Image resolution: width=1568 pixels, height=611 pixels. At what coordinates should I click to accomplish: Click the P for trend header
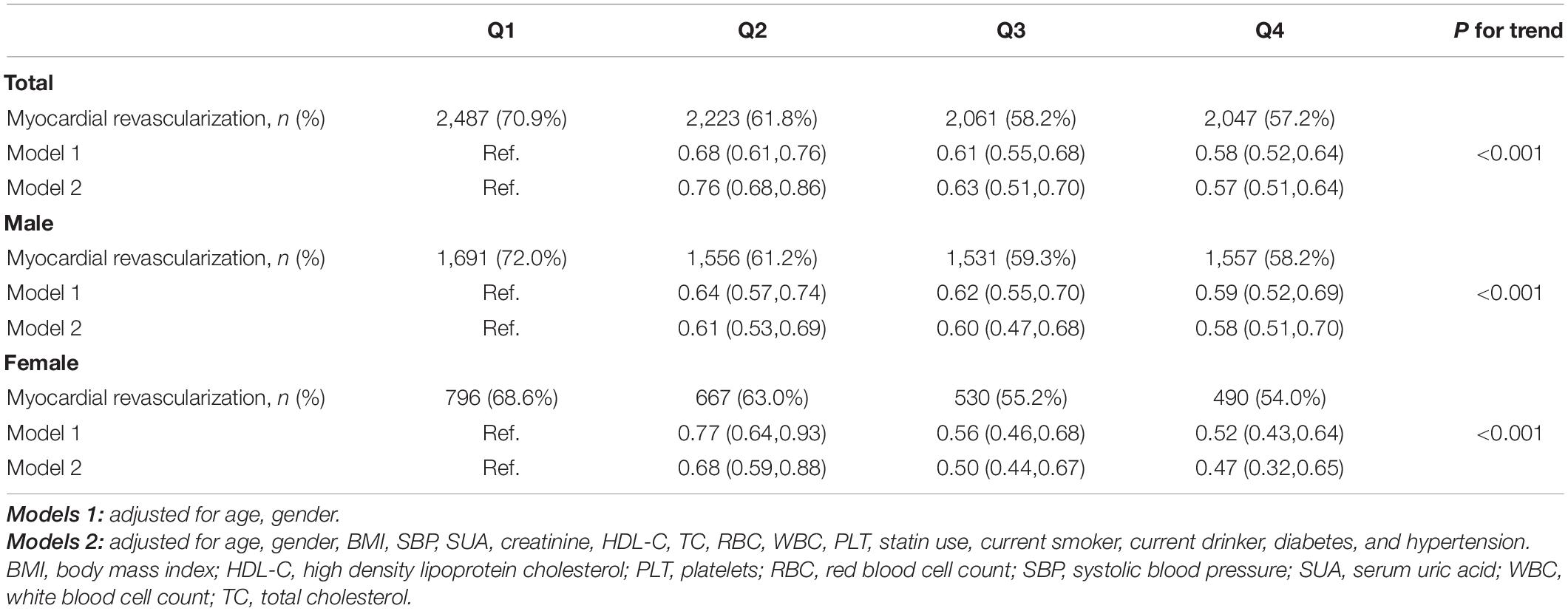(1507, 31)
